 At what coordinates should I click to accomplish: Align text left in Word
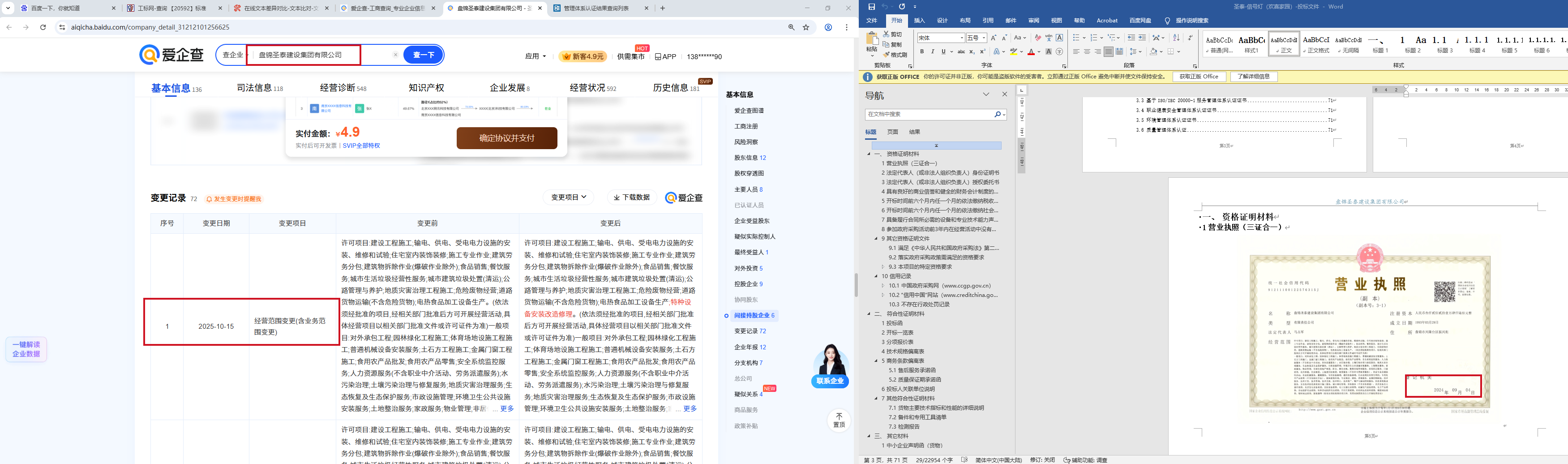coord(1076,52)
